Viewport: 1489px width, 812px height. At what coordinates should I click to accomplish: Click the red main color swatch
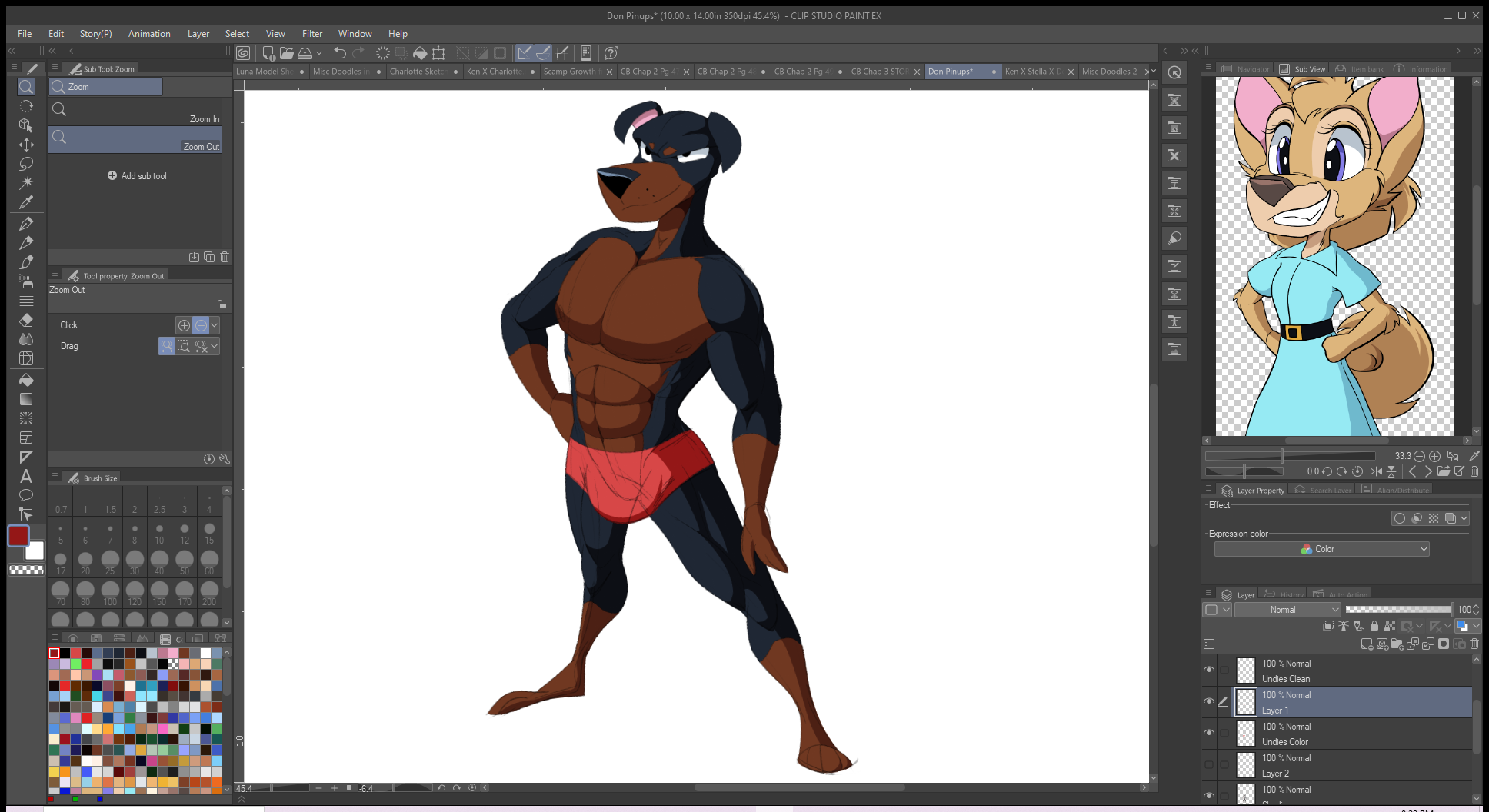click(18, 536)
